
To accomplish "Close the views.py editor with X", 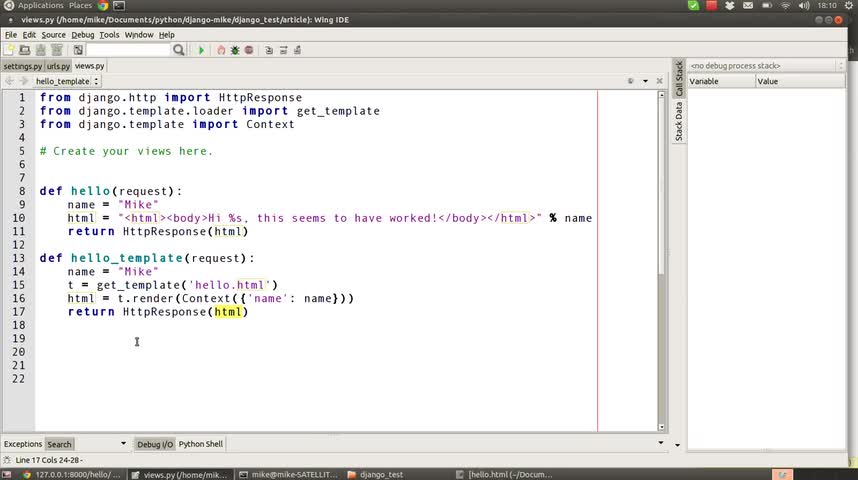I will (x=659, y=81).
